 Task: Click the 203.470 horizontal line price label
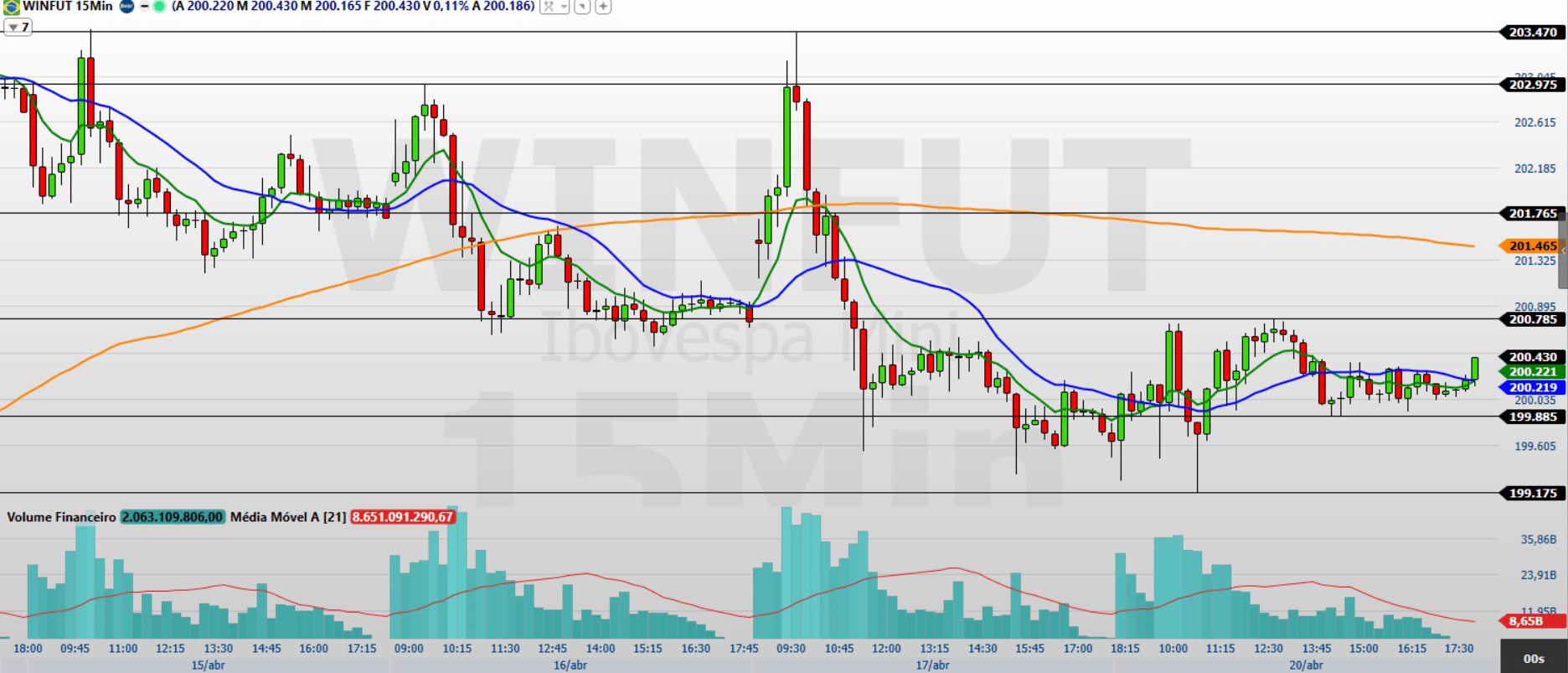pos(1532,32)
